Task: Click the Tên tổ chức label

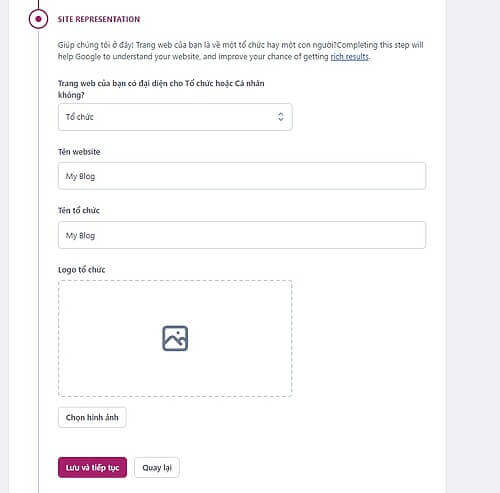Action: pos(79,210)
